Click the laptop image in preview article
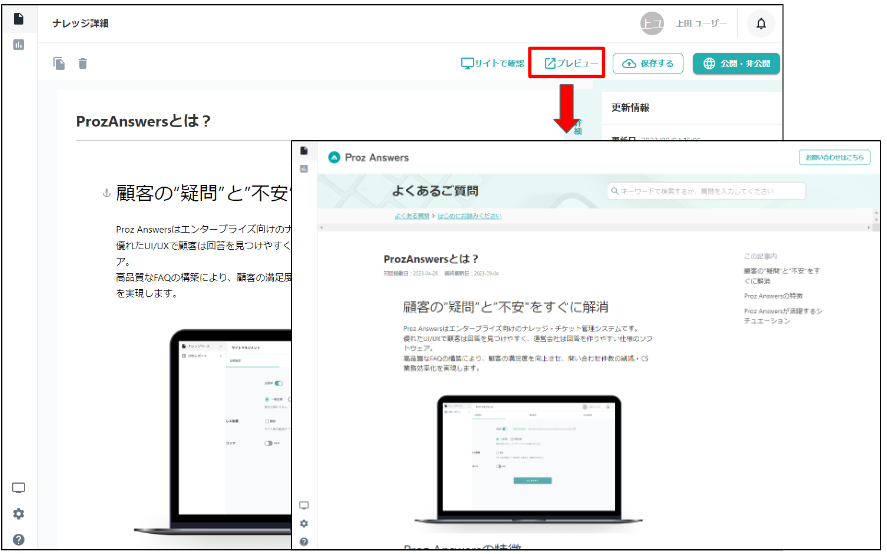This screenshot has height=554, width=887. pos(528,459)
